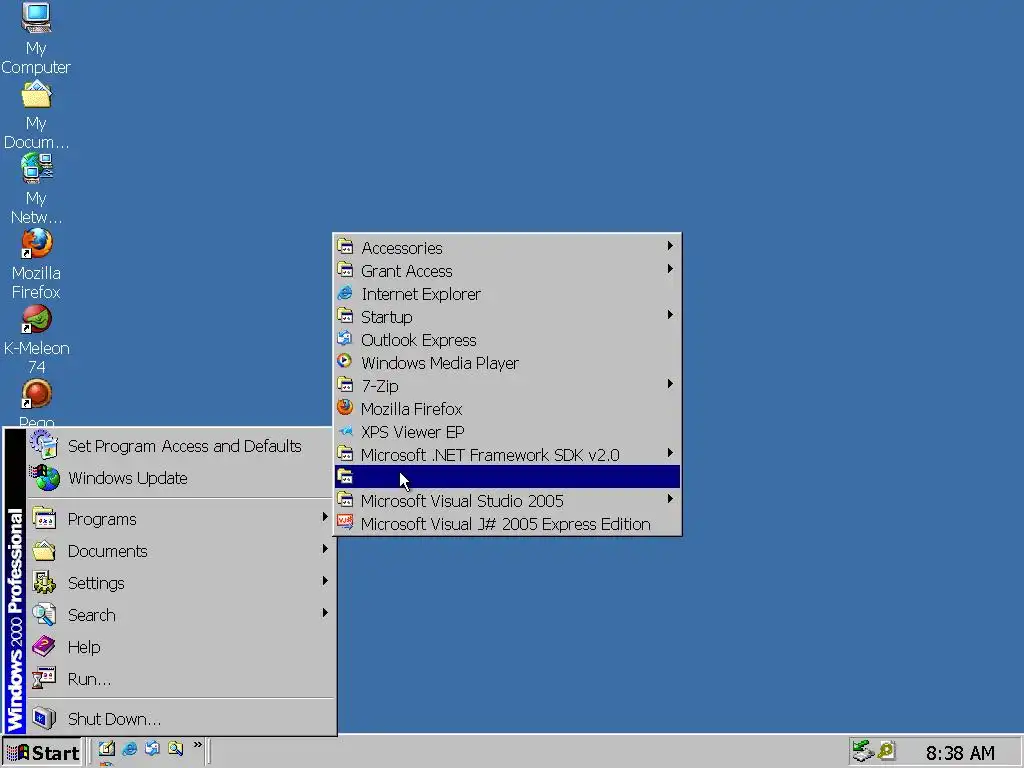Select My Network Places desktop icon
This screenshot has width=1024, height=768.
(x=36, y=189)
